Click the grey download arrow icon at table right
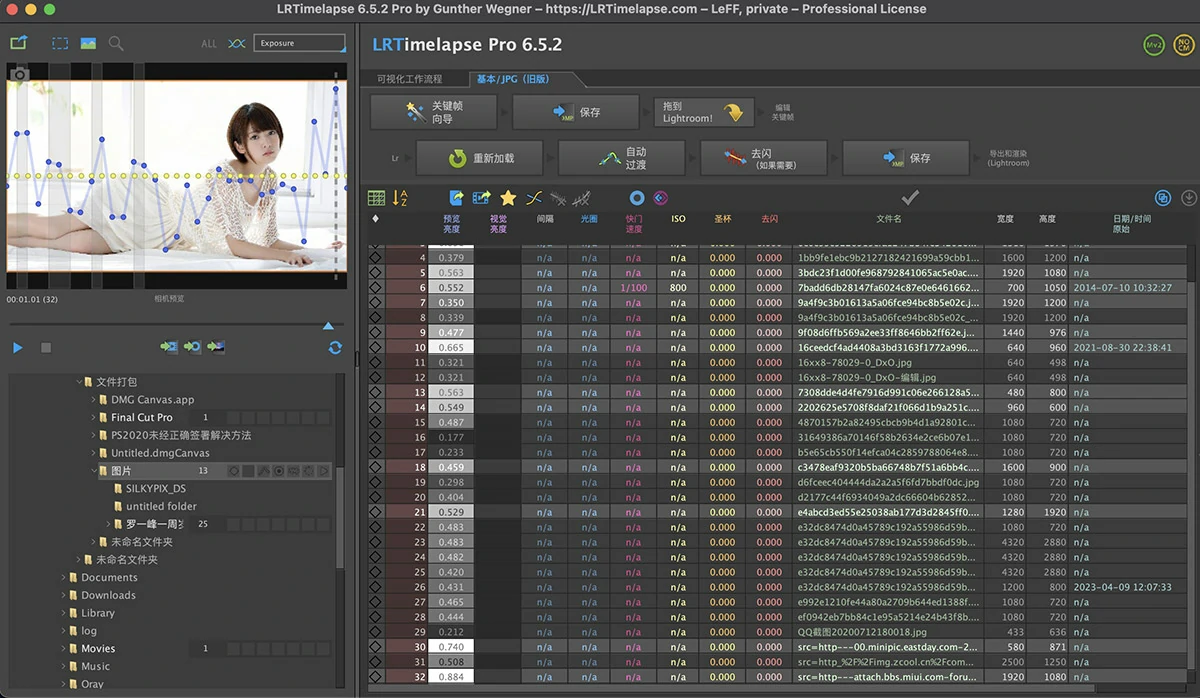 click(x=1189, y=198)
